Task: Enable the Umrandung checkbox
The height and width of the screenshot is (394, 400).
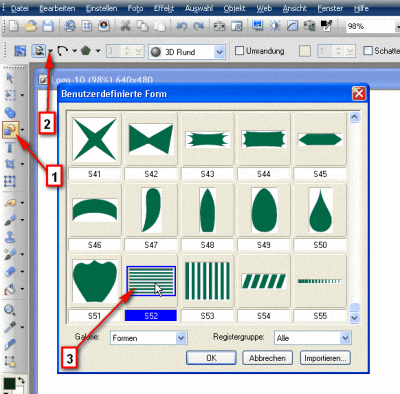Action: tap(239, 51)
